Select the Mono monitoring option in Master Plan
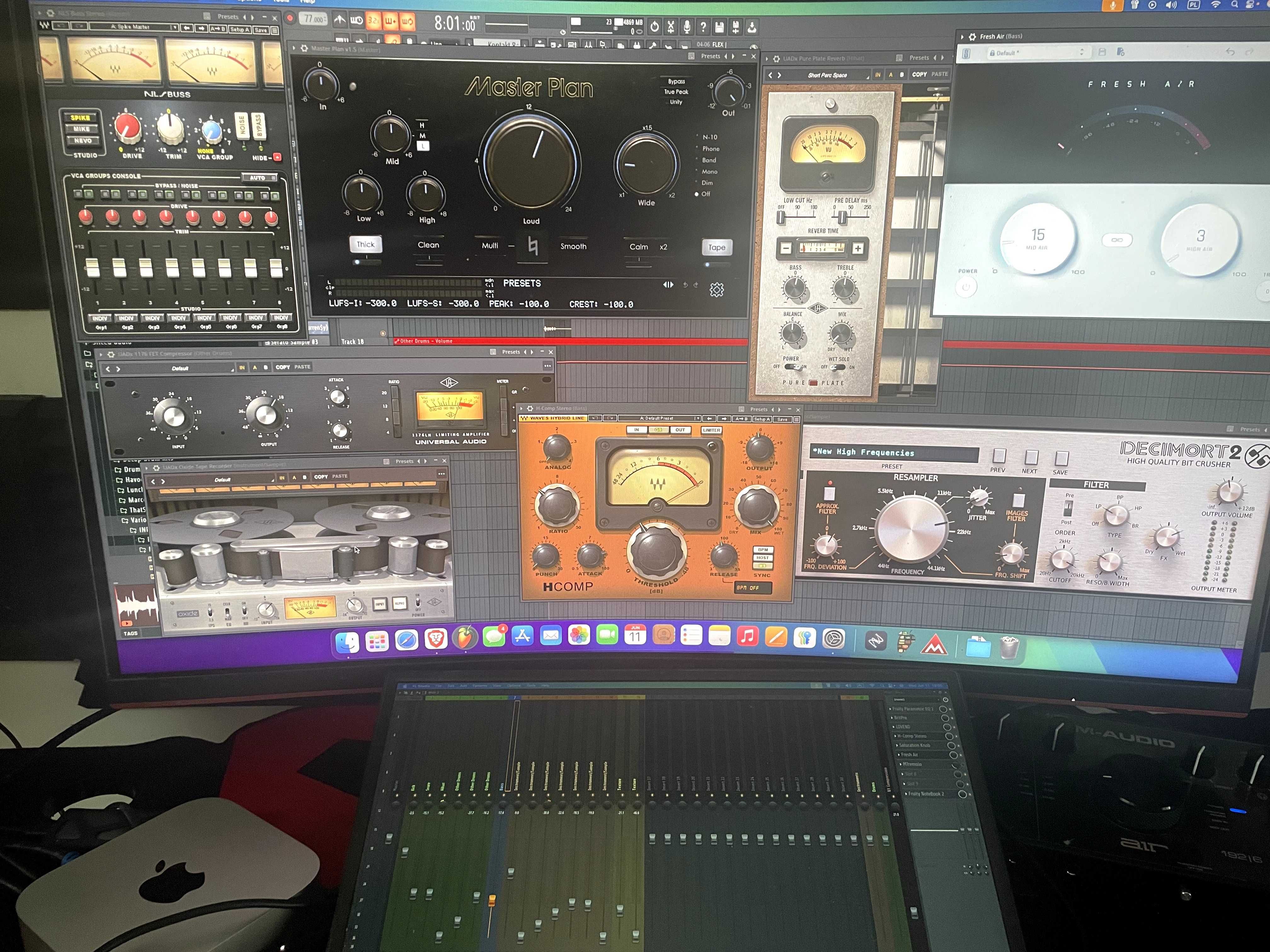Screen dimensions: 1270x952 (x=710, y=172)
